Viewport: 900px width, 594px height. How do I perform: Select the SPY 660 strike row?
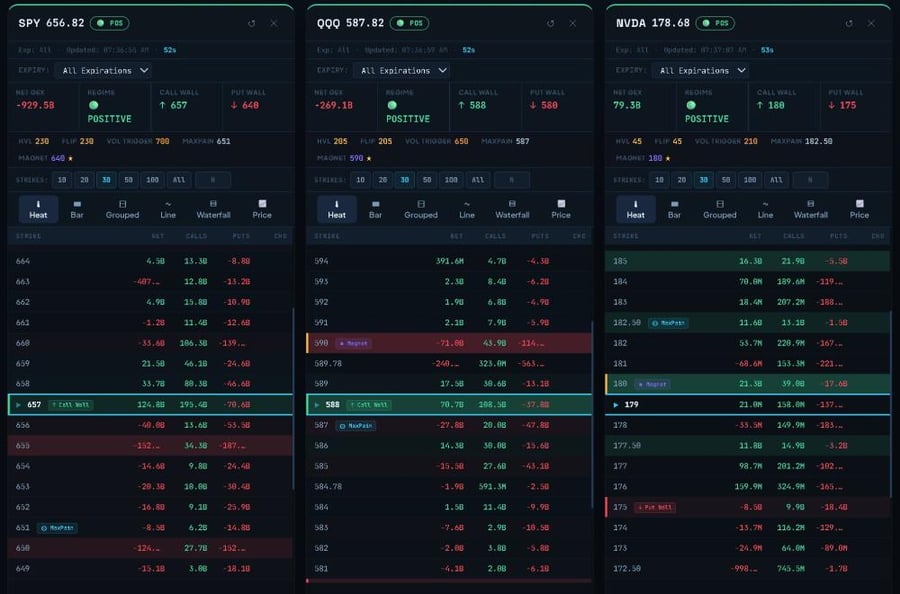pos(151,343)
